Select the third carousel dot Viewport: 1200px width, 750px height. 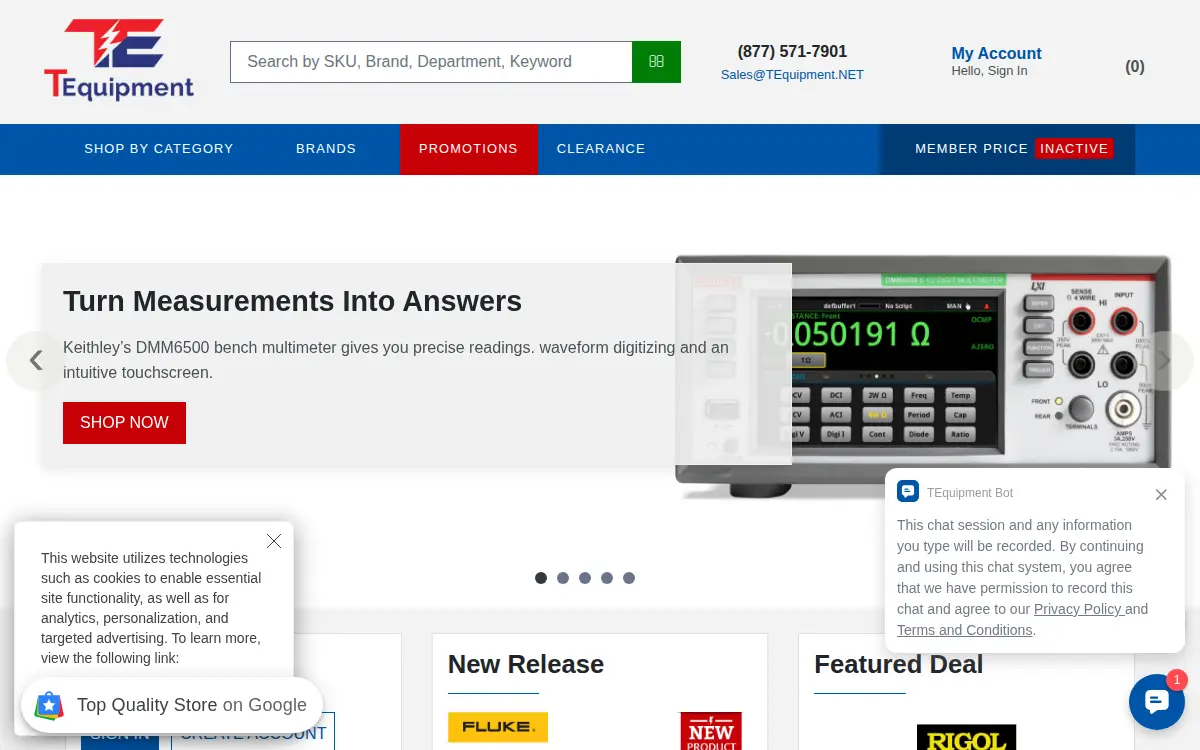click(585, 578)
